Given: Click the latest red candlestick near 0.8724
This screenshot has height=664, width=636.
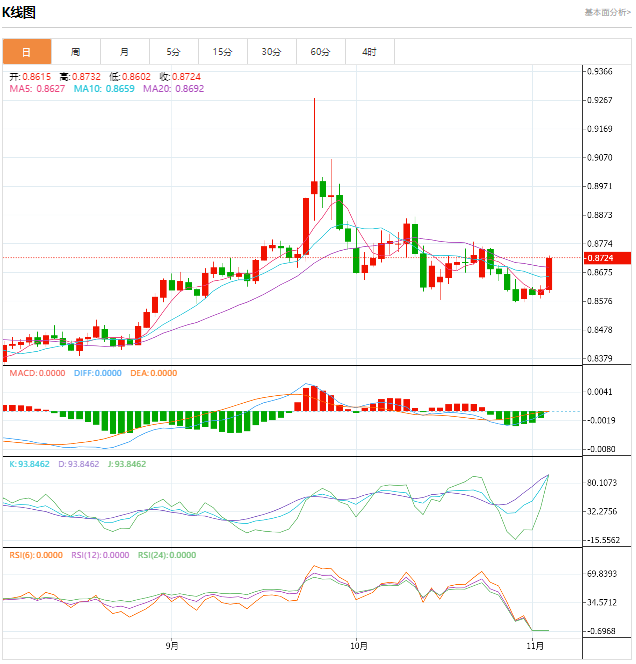Looking at the screenshot, I should (549, 274).
